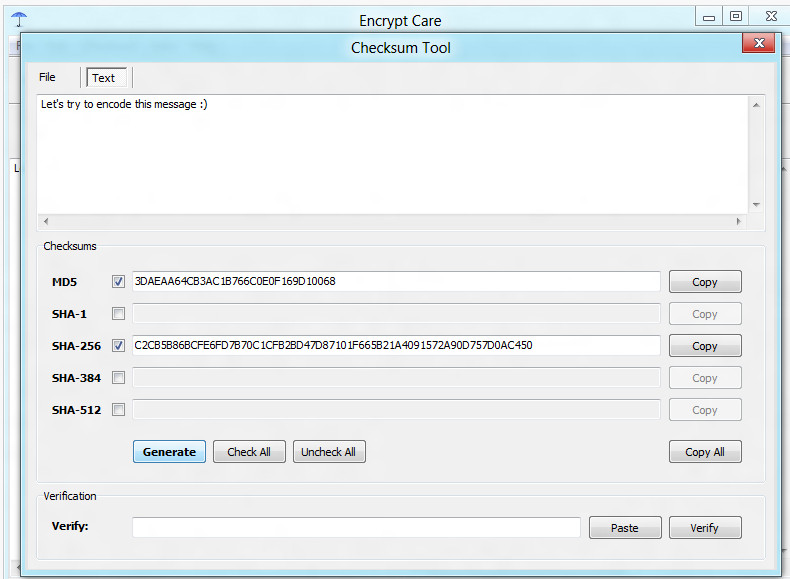Click the text area scroll-left arrow
Viewport: 790px width, 579px height.
(x=46, y=221)
